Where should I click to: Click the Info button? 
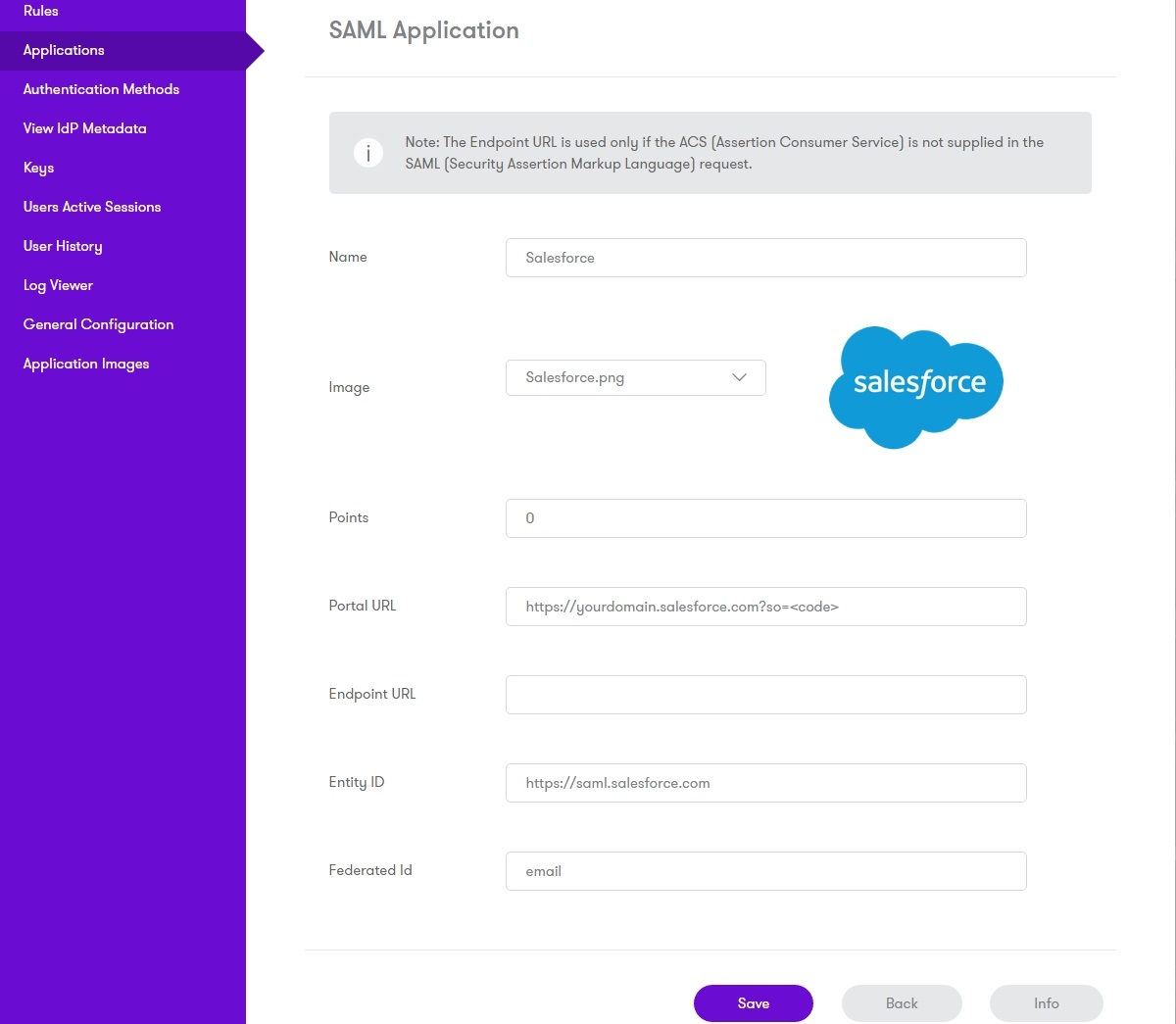(1046, 1002)
